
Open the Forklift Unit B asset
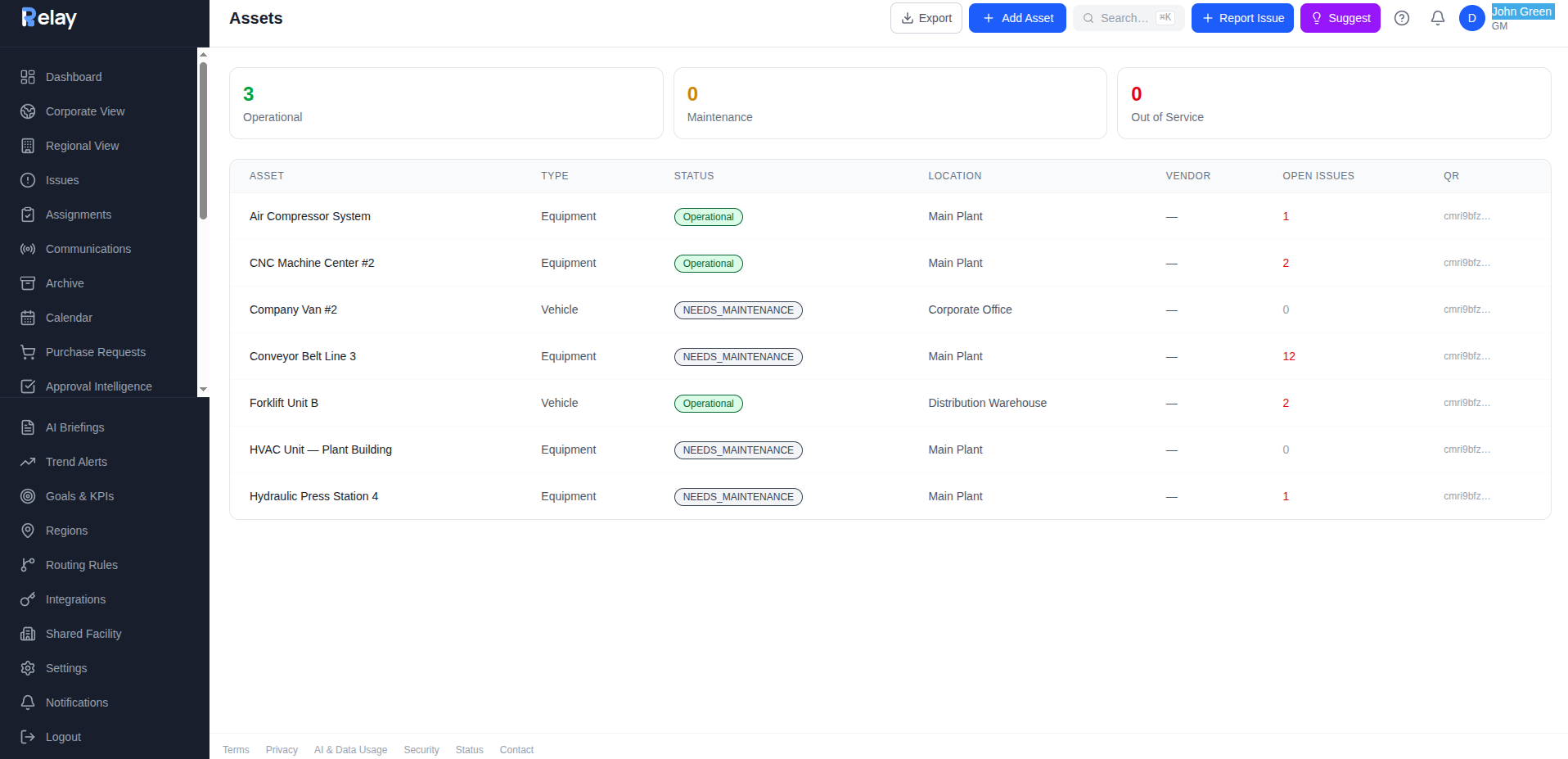coord(284,403)
